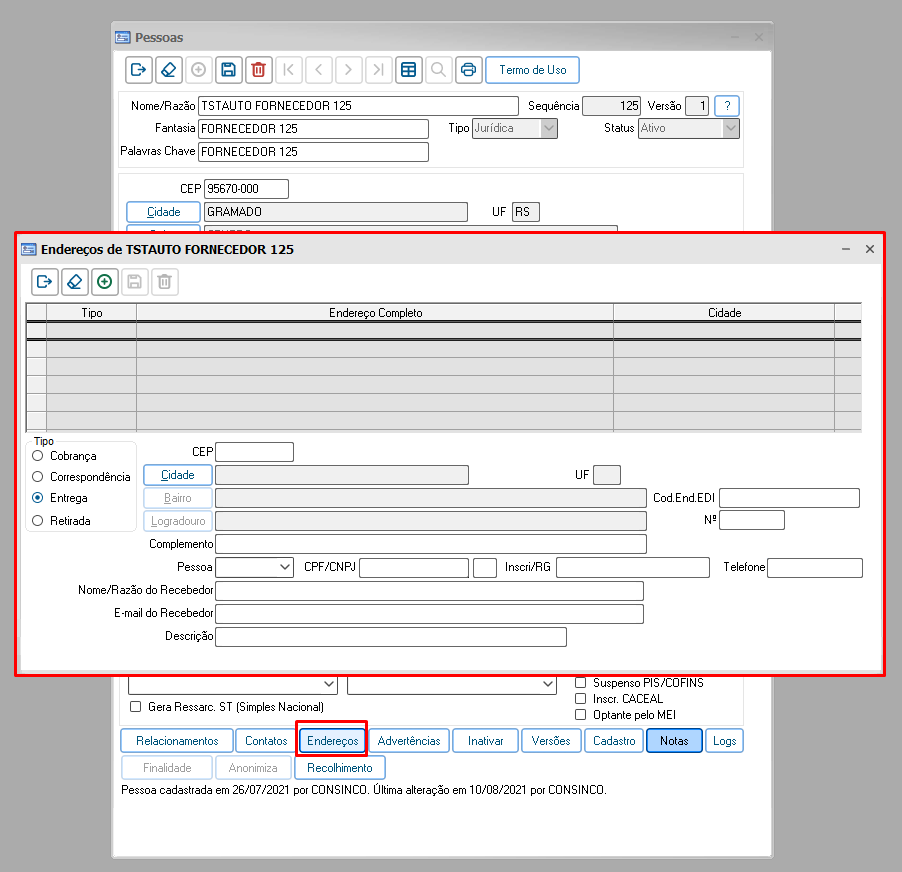The image size is (902, 872).
Task: Click the printer icon in Pessoas toolbar
Action: (469, 70)
